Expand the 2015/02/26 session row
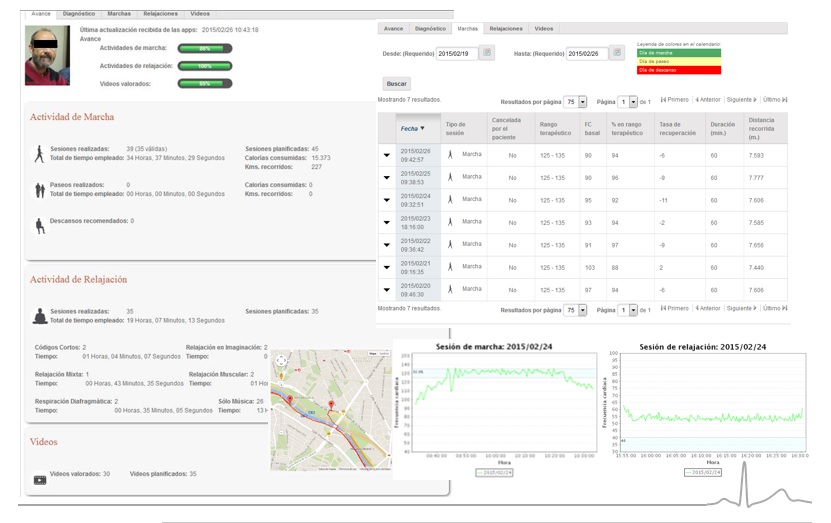The width and height of the screenshot is (831, 523). pyautogui.click(x=387, y=154)
